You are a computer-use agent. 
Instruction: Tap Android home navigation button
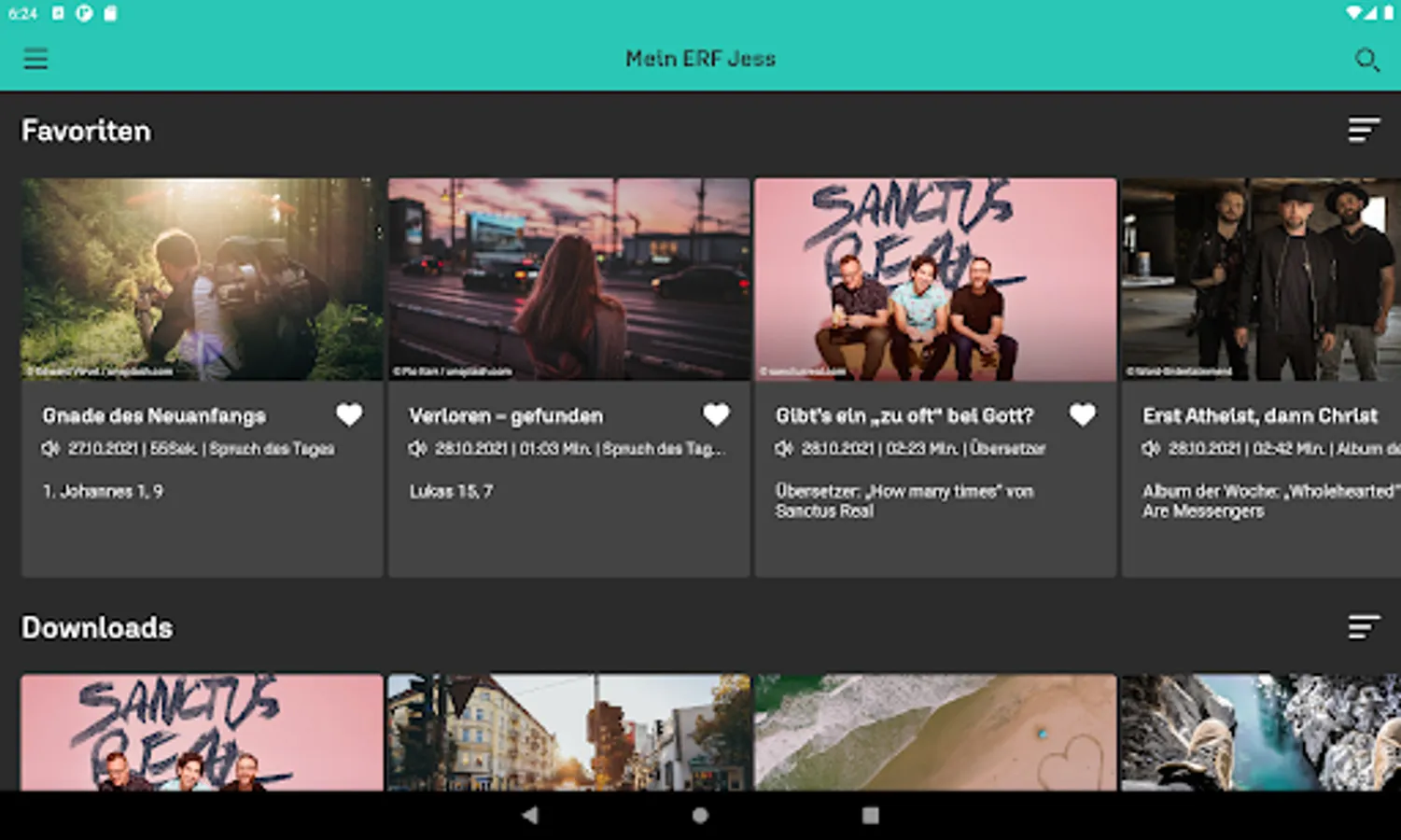coord(700,815)
